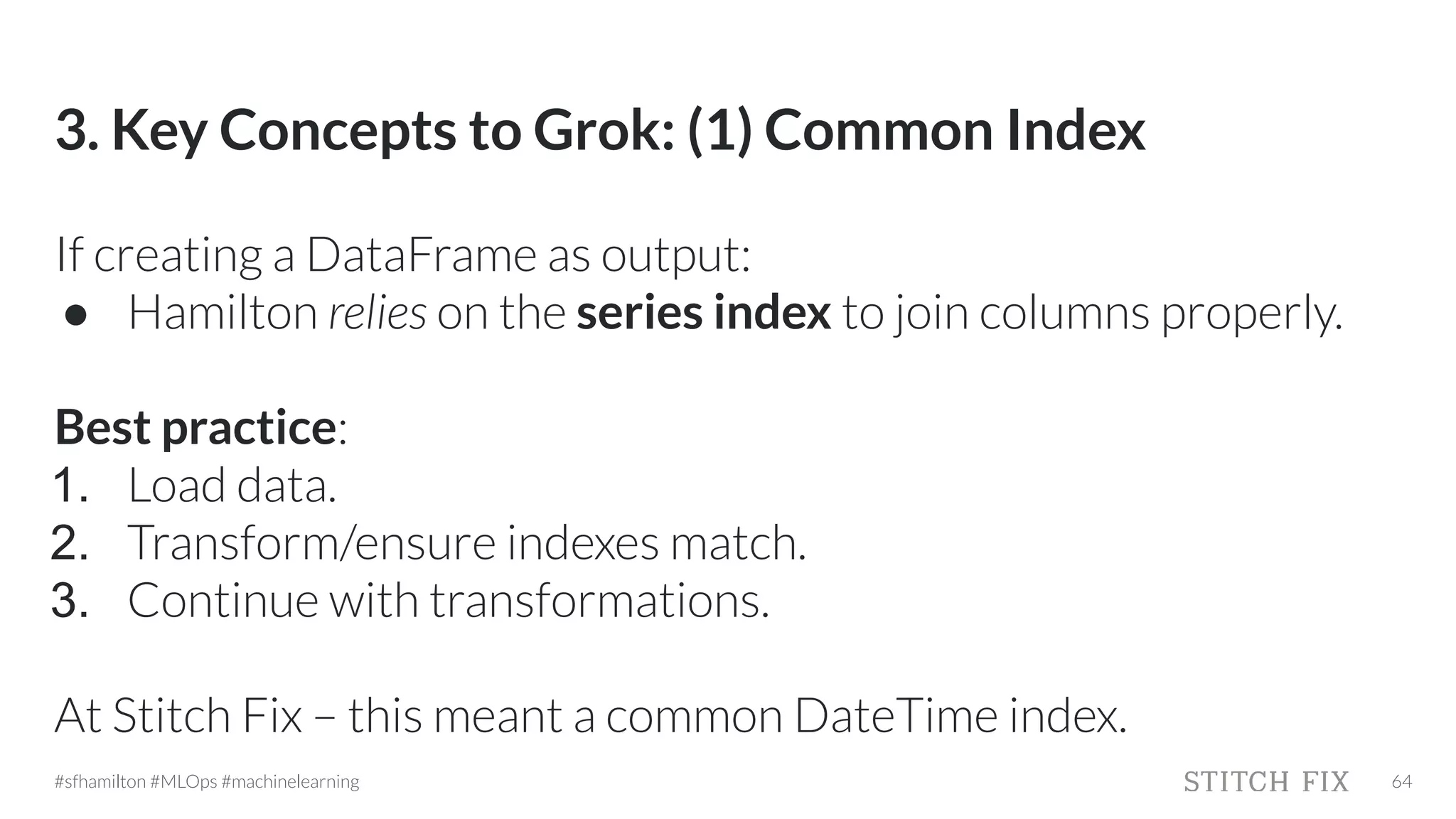Select 'Transform/ensure indexes match.' item
Image resolution: width=1456 pixels, height=819 pixels.
point(466,543)
